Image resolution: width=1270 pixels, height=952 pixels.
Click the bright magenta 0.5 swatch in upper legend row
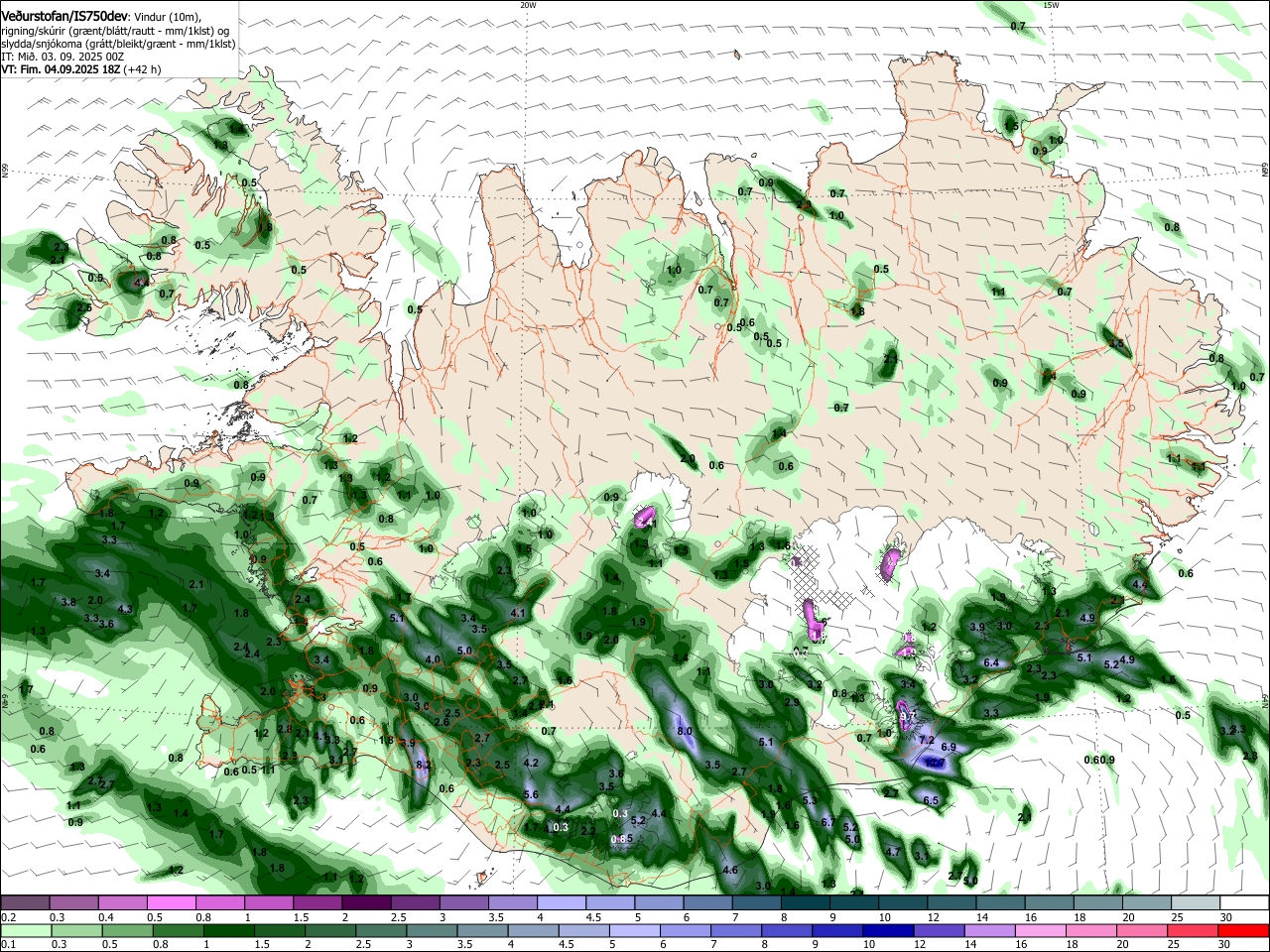pyautogui.click(x=171, y=903)
